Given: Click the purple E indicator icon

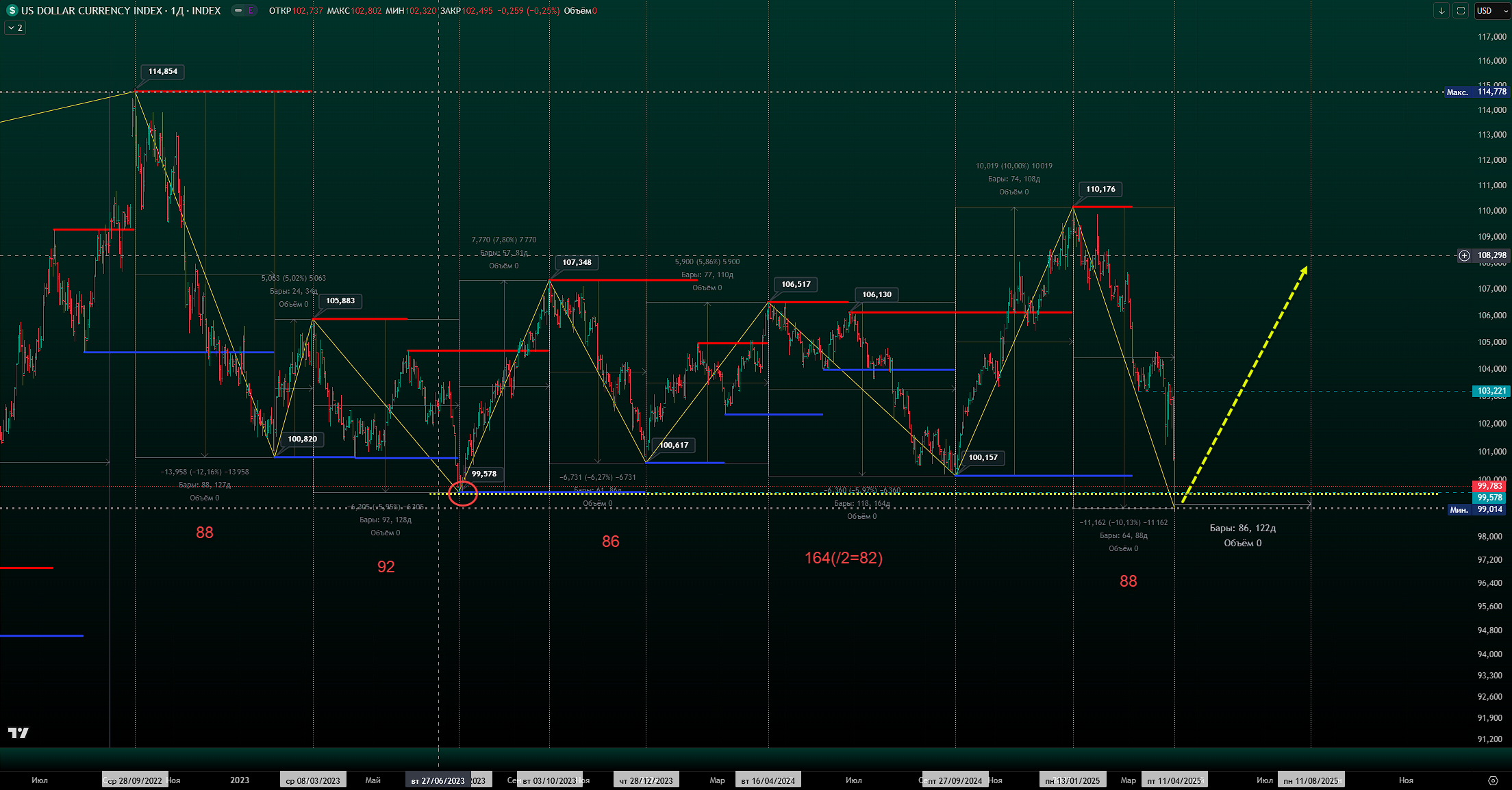Looking at the screenshot, I should [251, 10].
